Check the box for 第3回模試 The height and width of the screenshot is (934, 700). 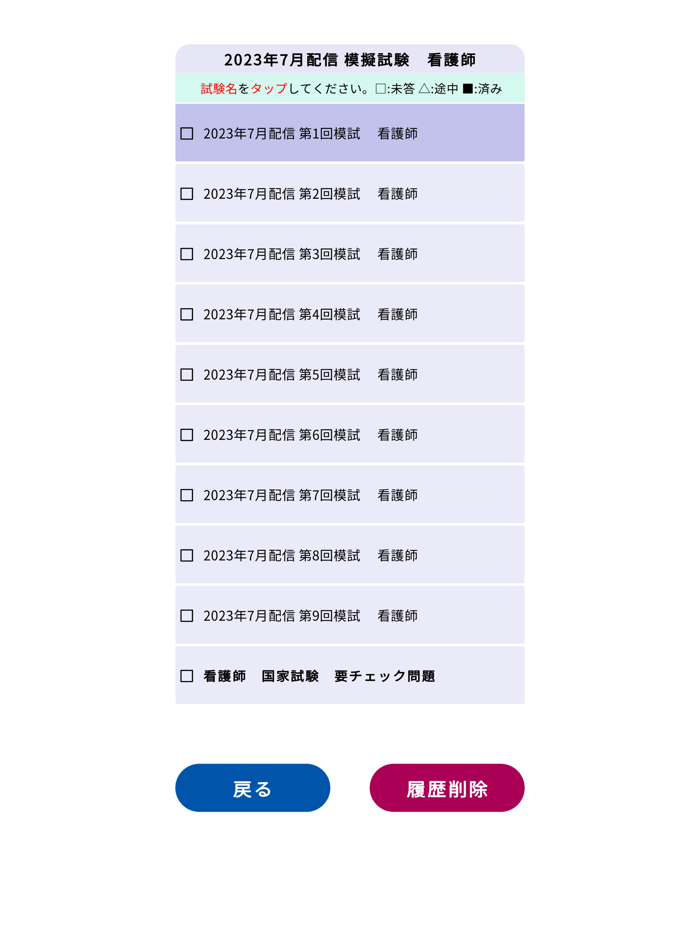[186, 253]
